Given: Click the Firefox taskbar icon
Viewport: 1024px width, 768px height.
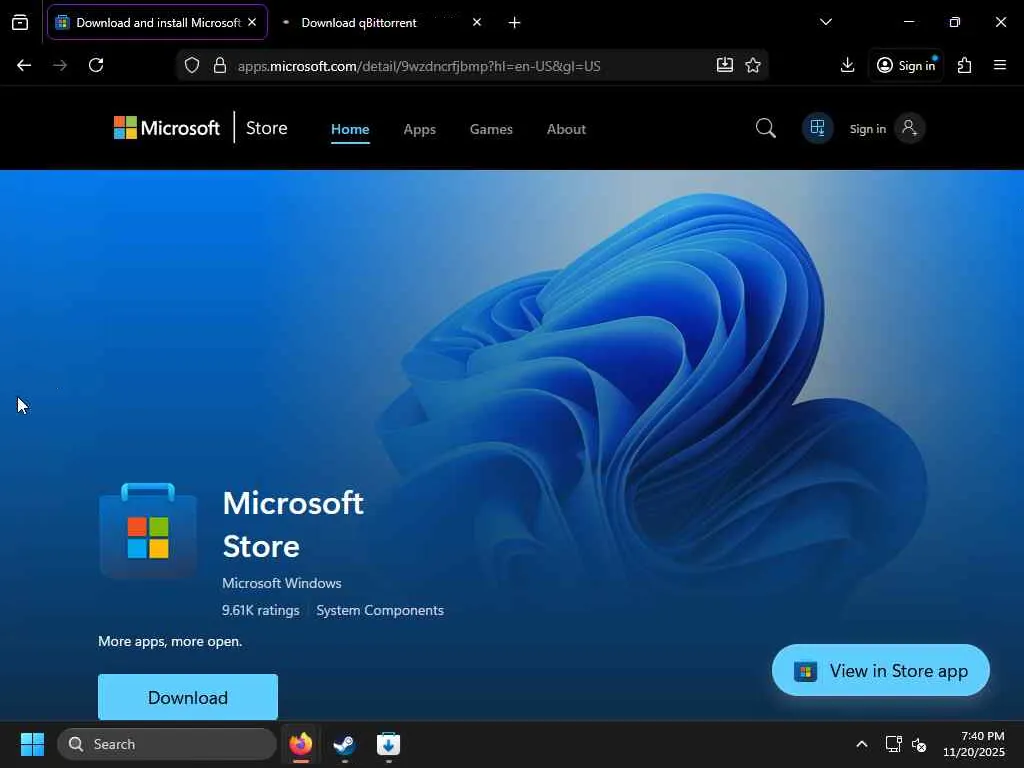Looking at the screenshot, I should pos(301,744).
